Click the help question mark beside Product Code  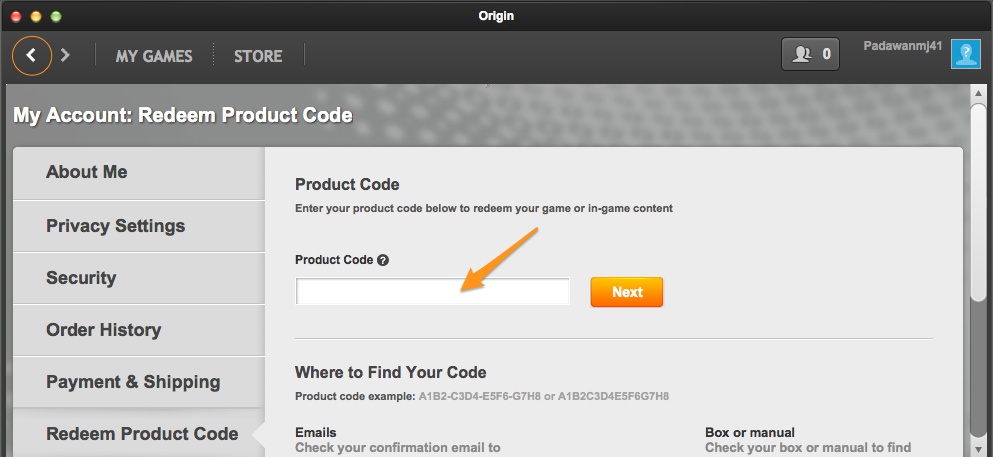click(x=383, y=260)
